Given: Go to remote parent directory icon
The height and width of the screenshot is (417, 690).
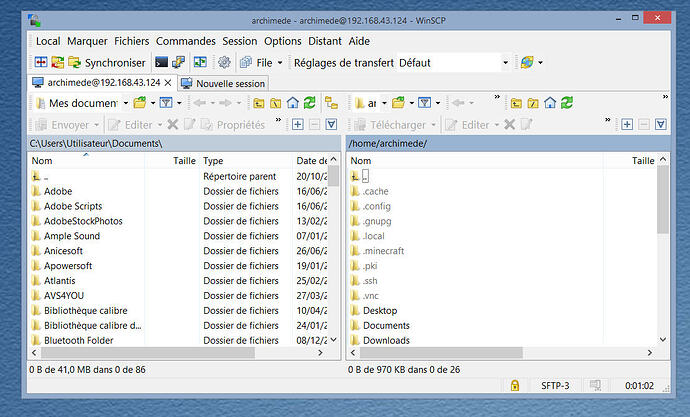Looking at the screenshot, I should tap(516, 103).
